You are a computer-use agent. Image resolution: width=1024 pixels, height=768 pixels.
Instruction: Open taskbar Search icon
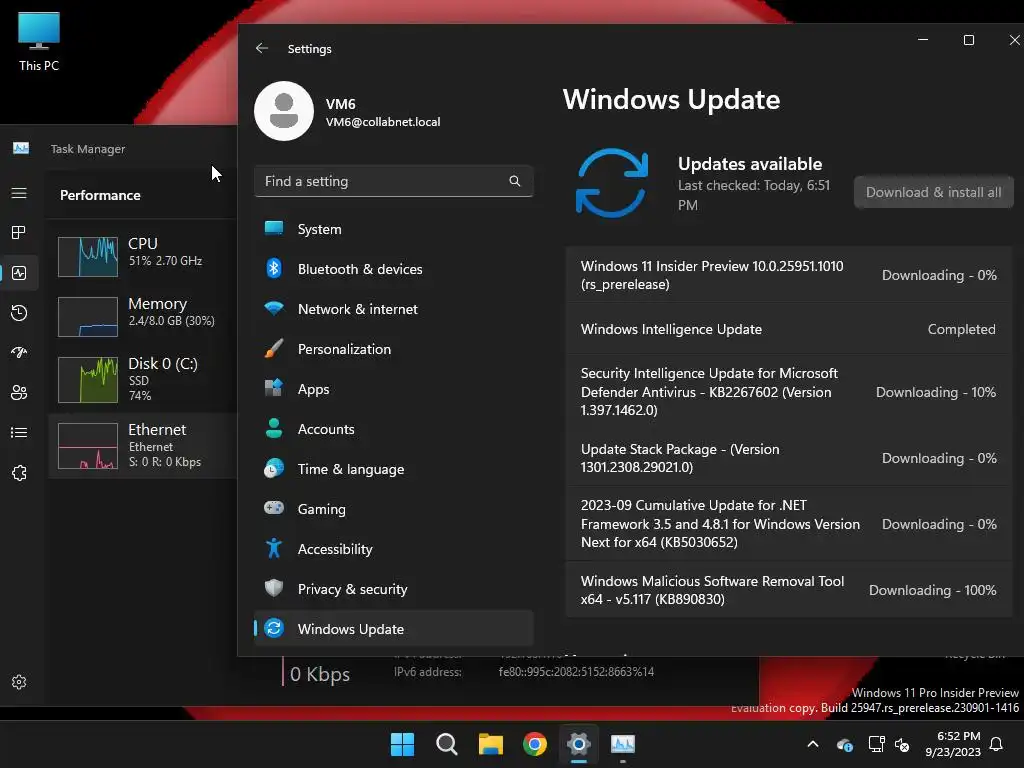[x=447, y=744]
